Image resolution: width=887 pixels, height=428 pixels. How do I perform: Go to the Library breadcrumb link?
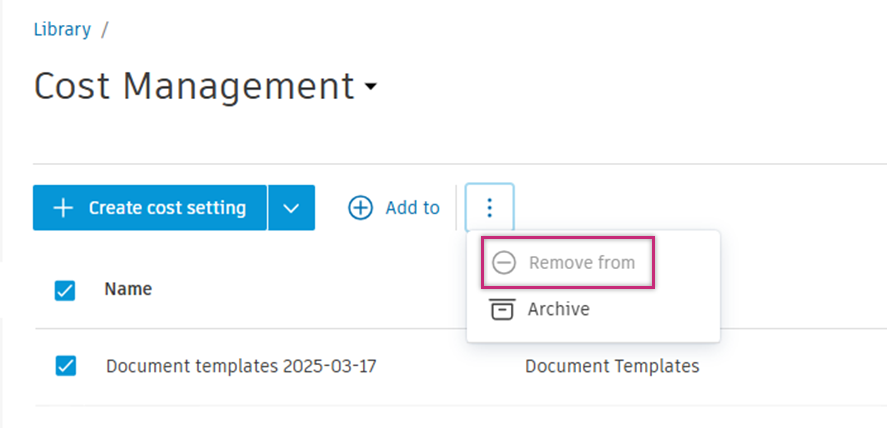[x=62, y=29]
